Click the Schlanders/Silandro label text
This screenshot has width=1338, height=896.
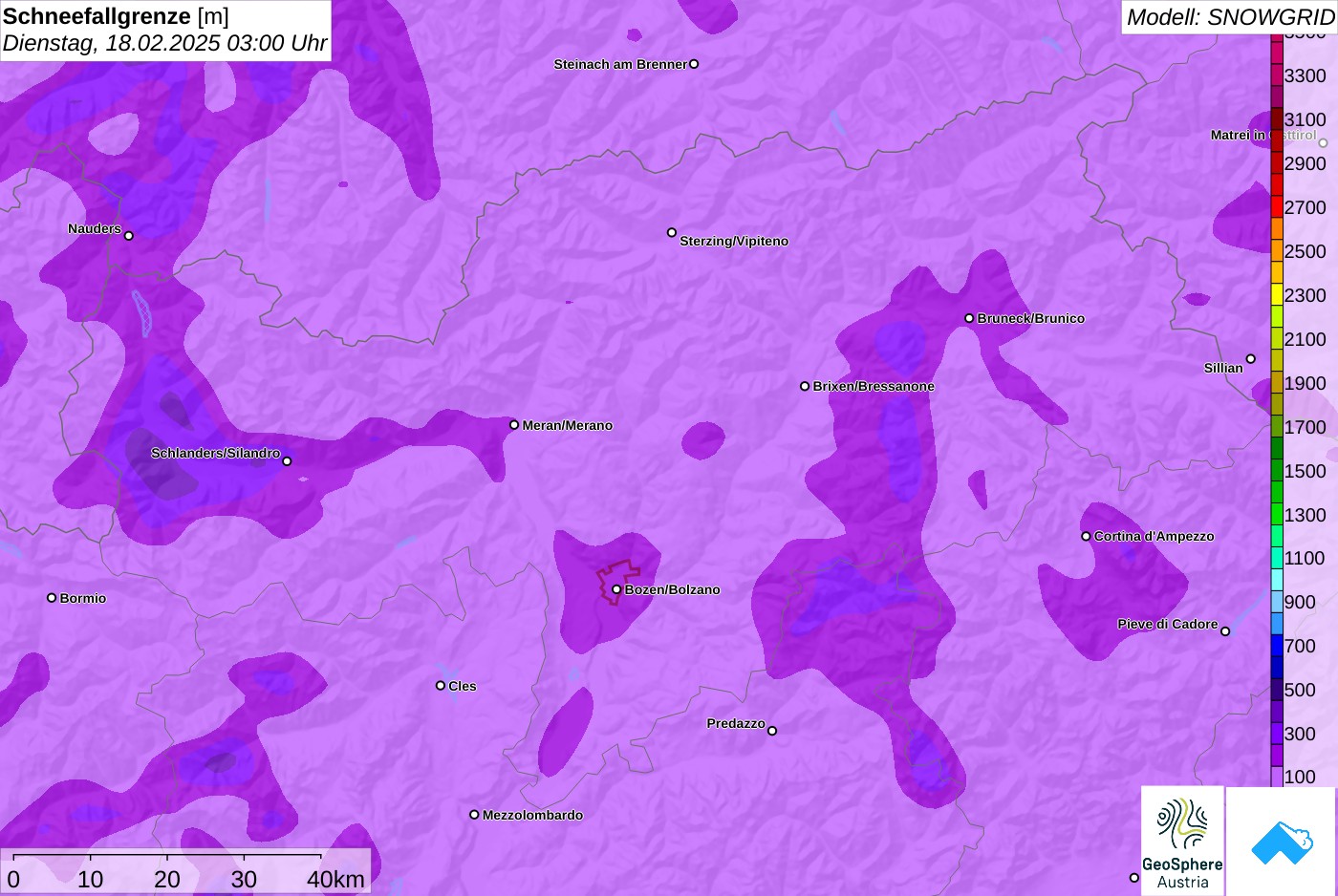pyautogui.click(x=216, y=454)
